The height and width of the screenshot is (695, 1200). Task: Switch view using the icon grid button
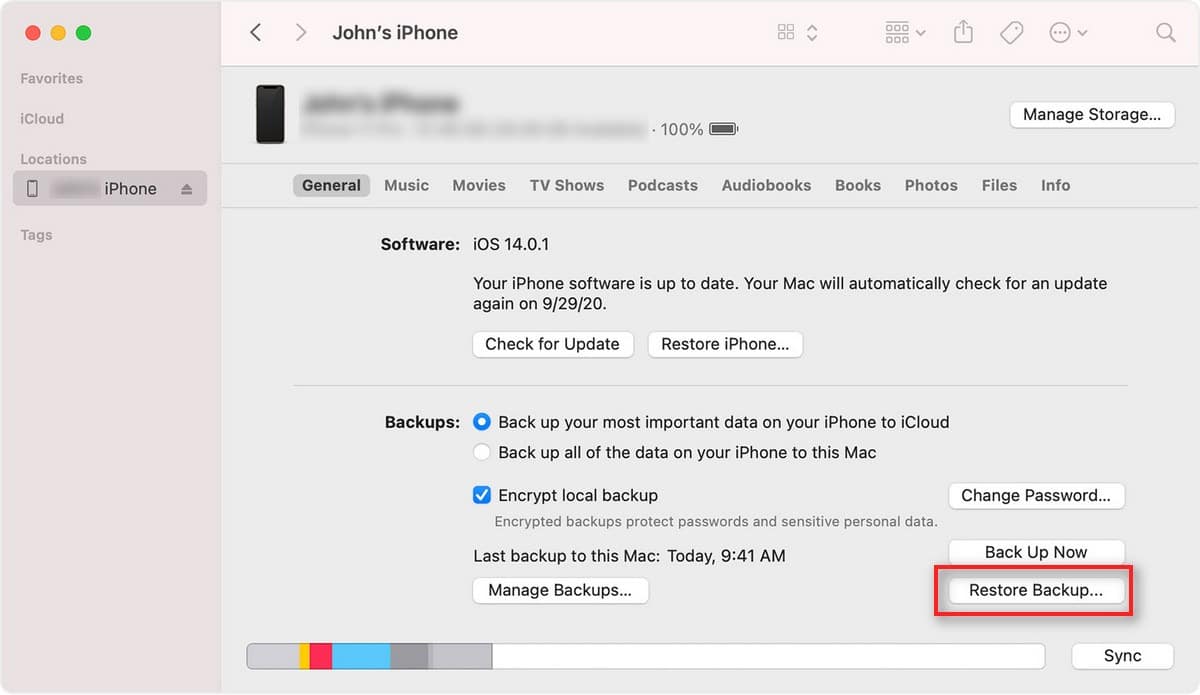[x=786, y=32]
